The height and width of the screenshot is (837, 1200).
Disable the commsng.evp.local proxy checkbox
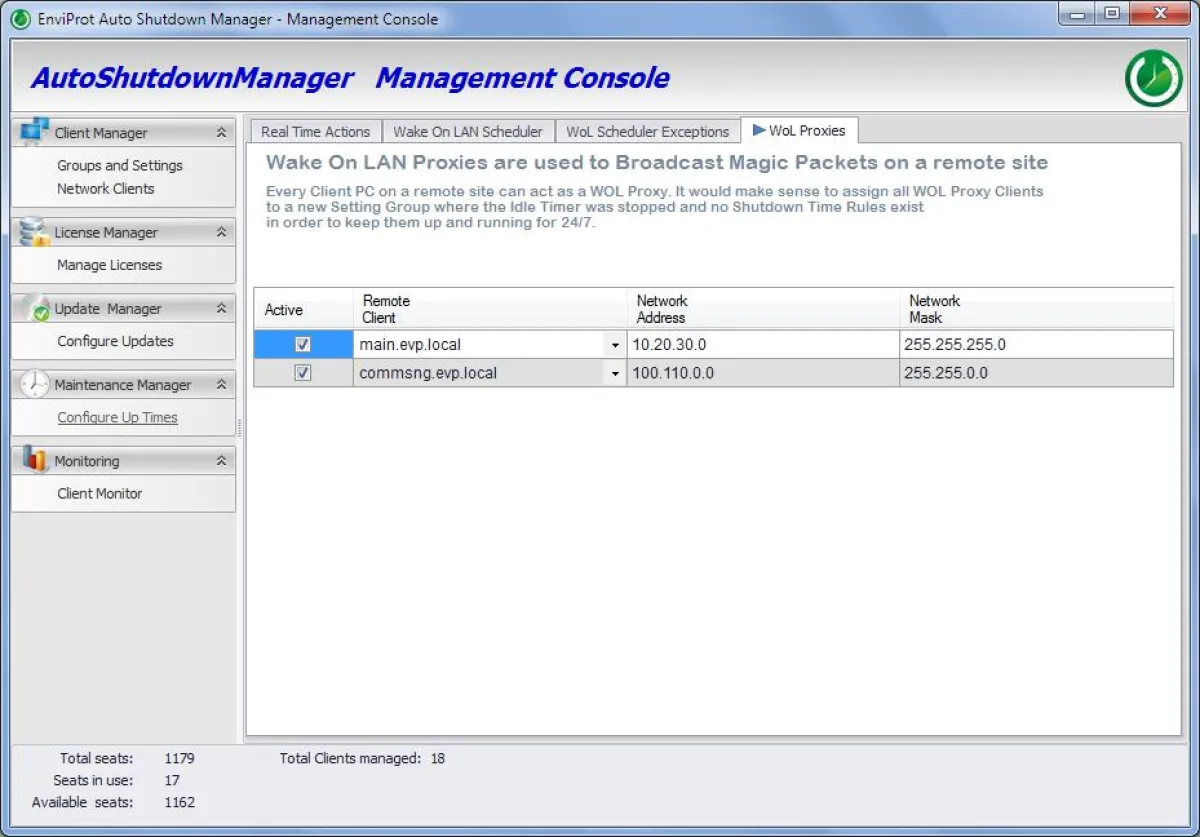(304, 373)
